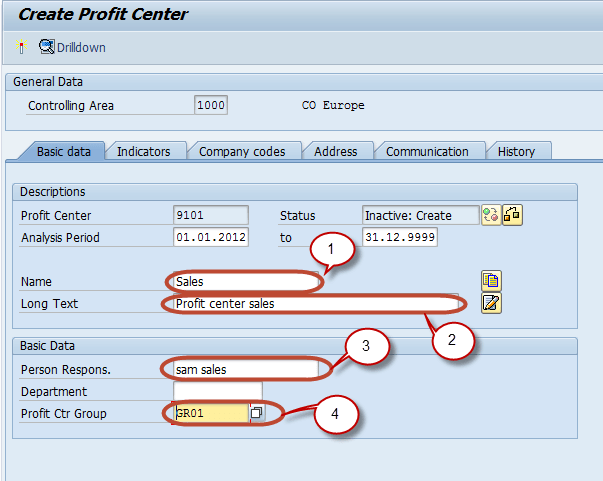Image resolution: width=603 pixels, height=481 pixels.
Task: Select the Communication tab
Action: 427,151
